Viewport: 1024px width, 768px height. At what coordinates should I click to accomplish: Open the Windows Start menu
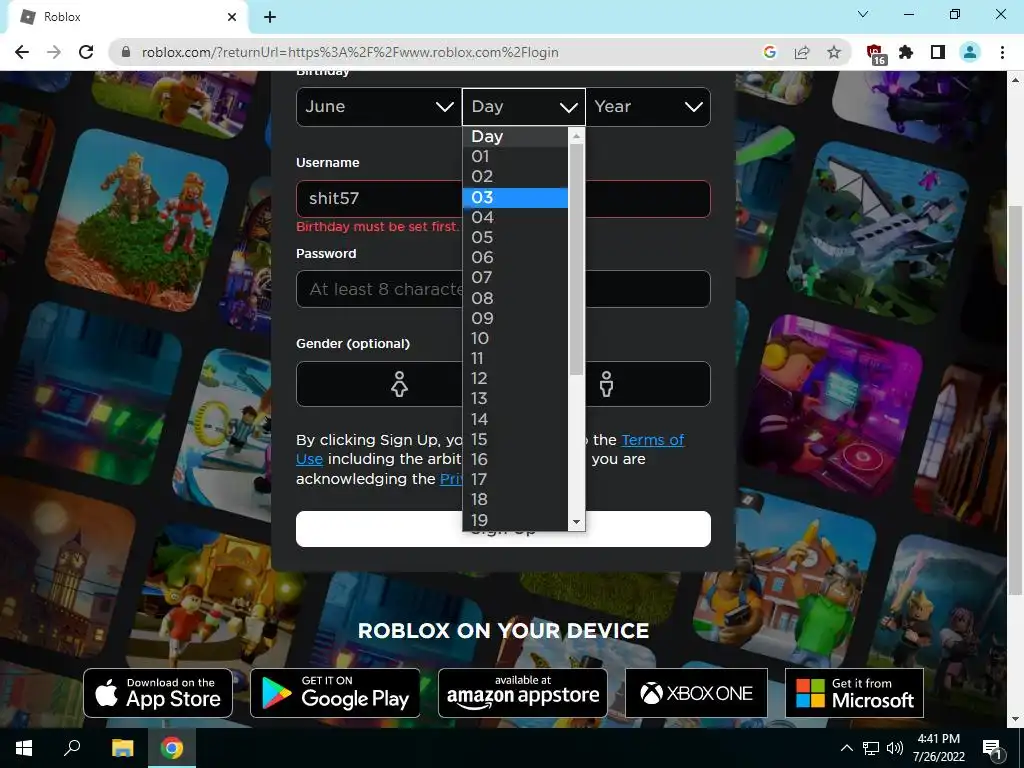24,748
